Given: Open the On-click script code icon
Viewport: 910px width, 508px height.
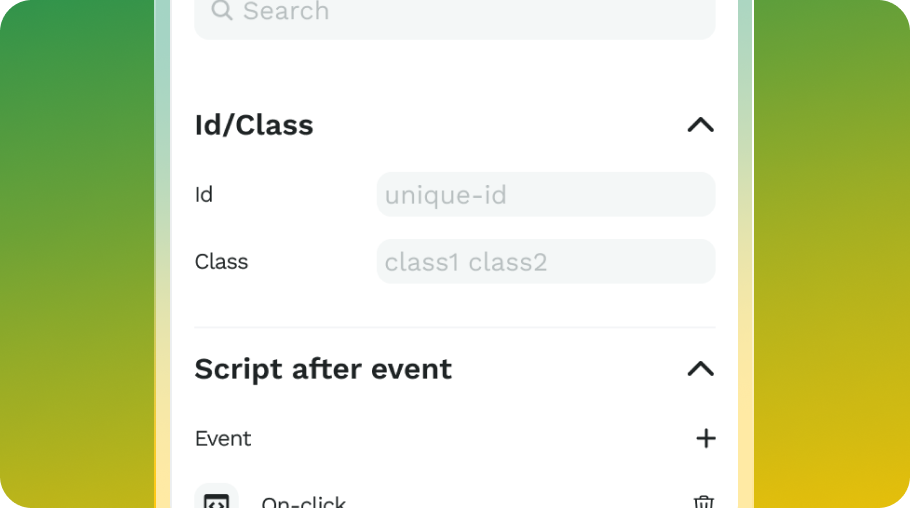Looking at the screenshot, I should [216, 497].
